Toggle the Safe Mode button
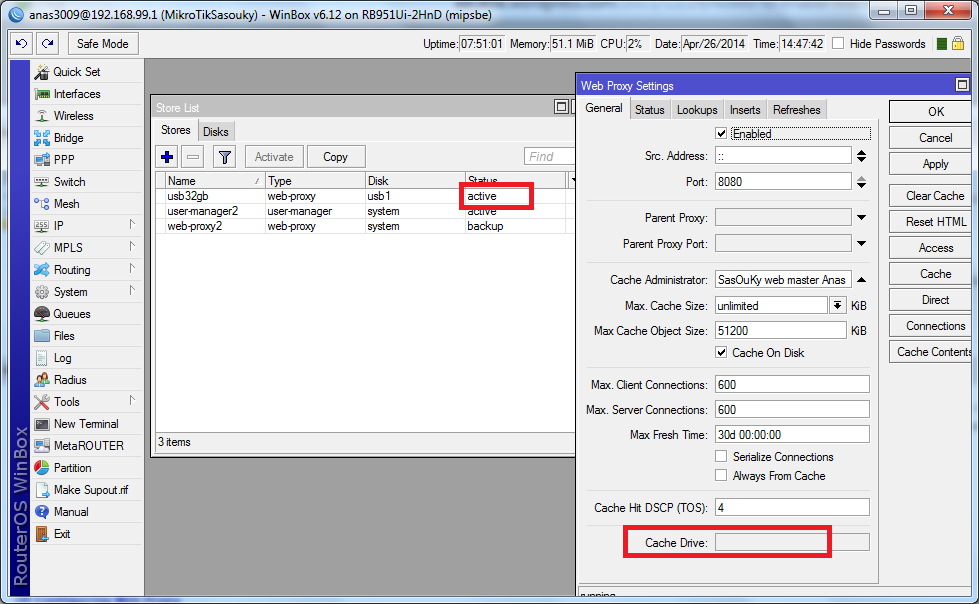This screenshot has height=604, width=979. pos(102,44)
